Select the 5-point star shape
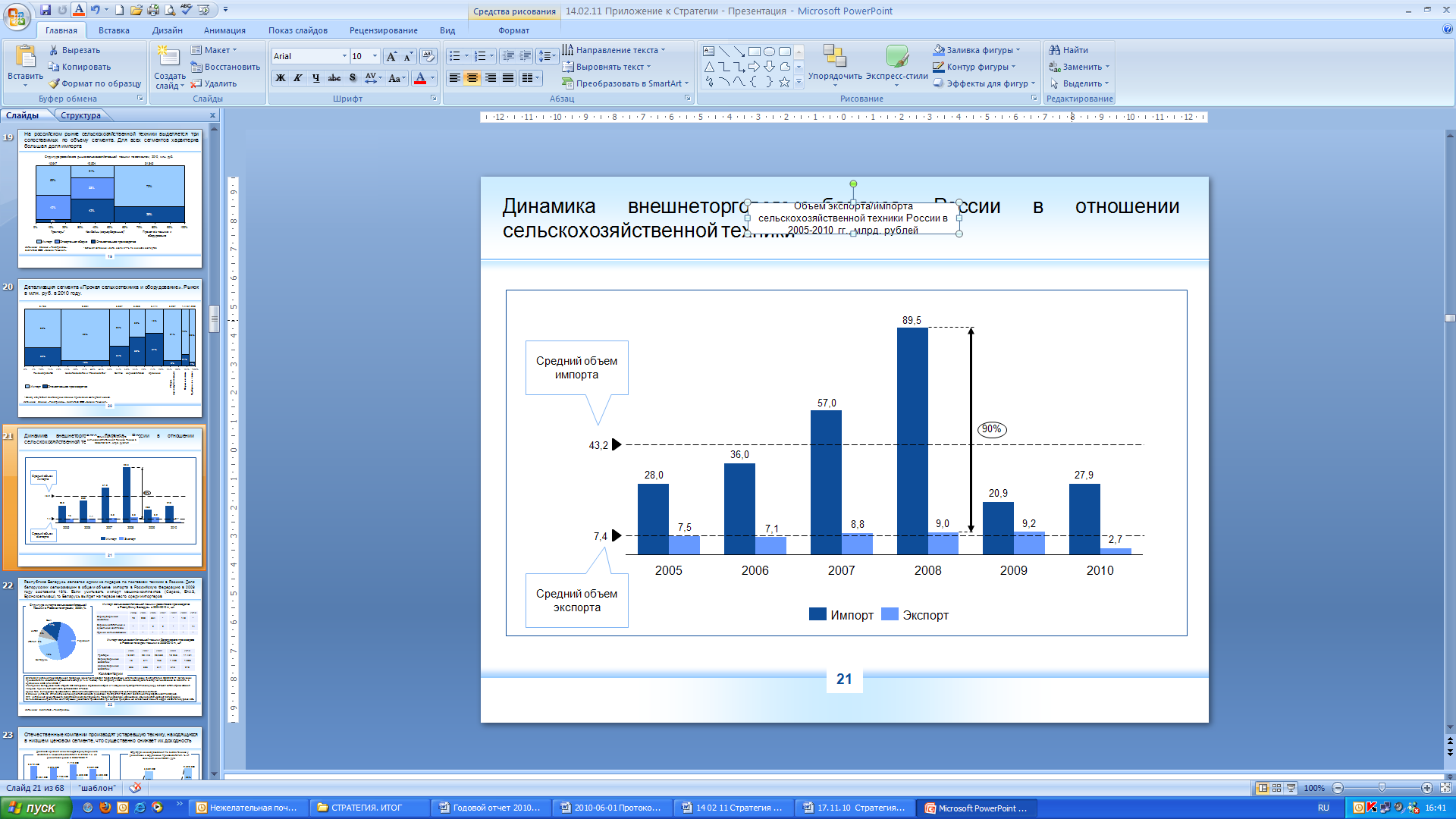 pos(784,82)
